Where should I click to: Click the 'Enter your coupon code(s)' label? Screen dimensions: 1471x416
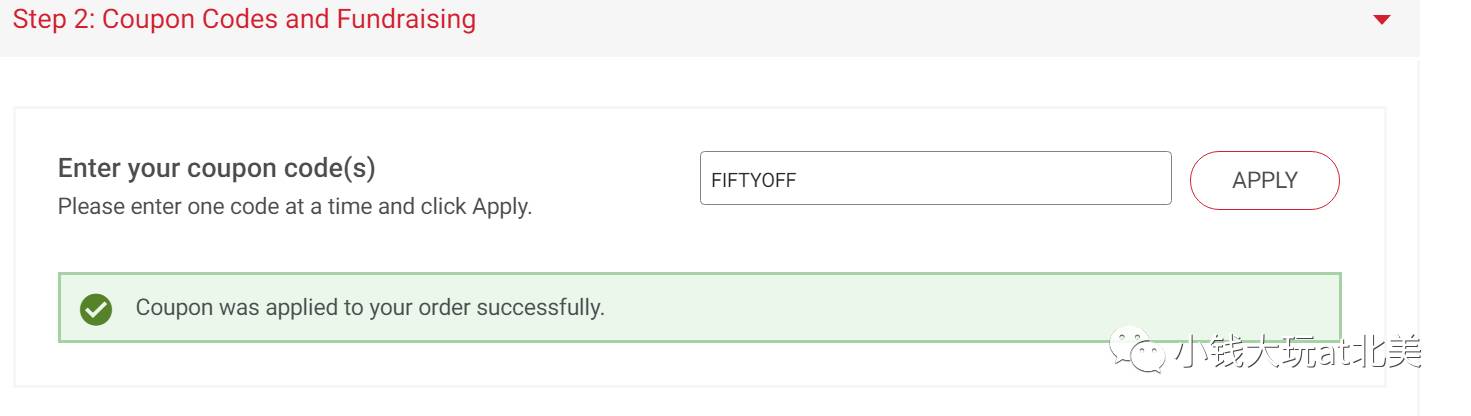[217, 168]
